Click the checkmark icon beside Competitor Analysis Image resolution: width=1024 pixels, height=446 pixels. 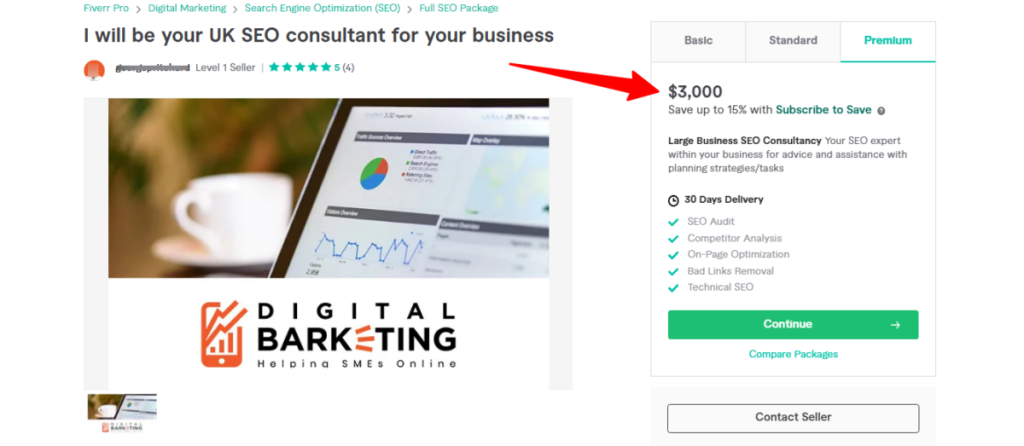click(x=674, y=238)
